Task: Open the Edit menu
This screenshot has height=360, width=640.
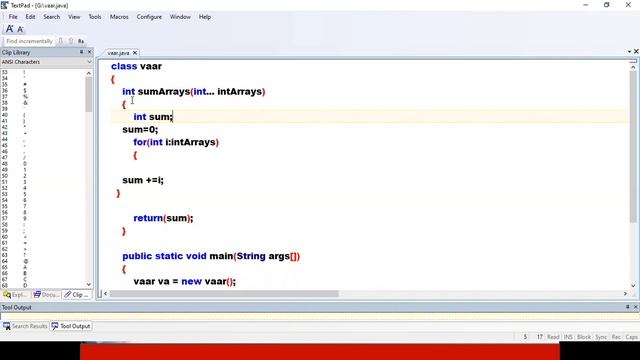Action: 30,17
